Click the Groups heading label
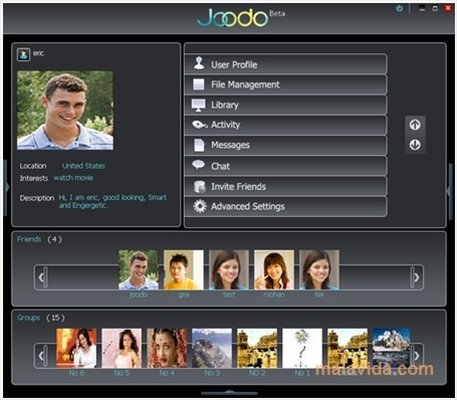 (x=28, y=318)
